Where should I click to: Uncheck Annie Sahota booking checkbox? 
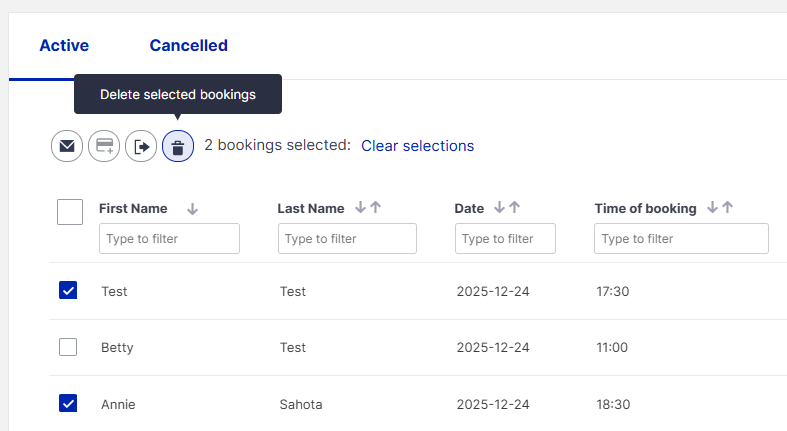(x=68, y=404)
